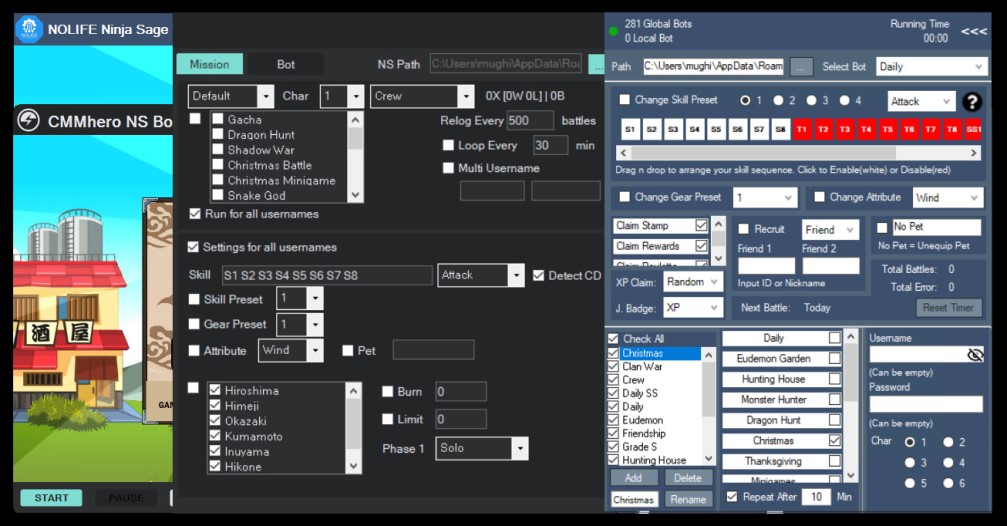Switch to the Mission tab
Screen dimensions: 1007x526
209,64
